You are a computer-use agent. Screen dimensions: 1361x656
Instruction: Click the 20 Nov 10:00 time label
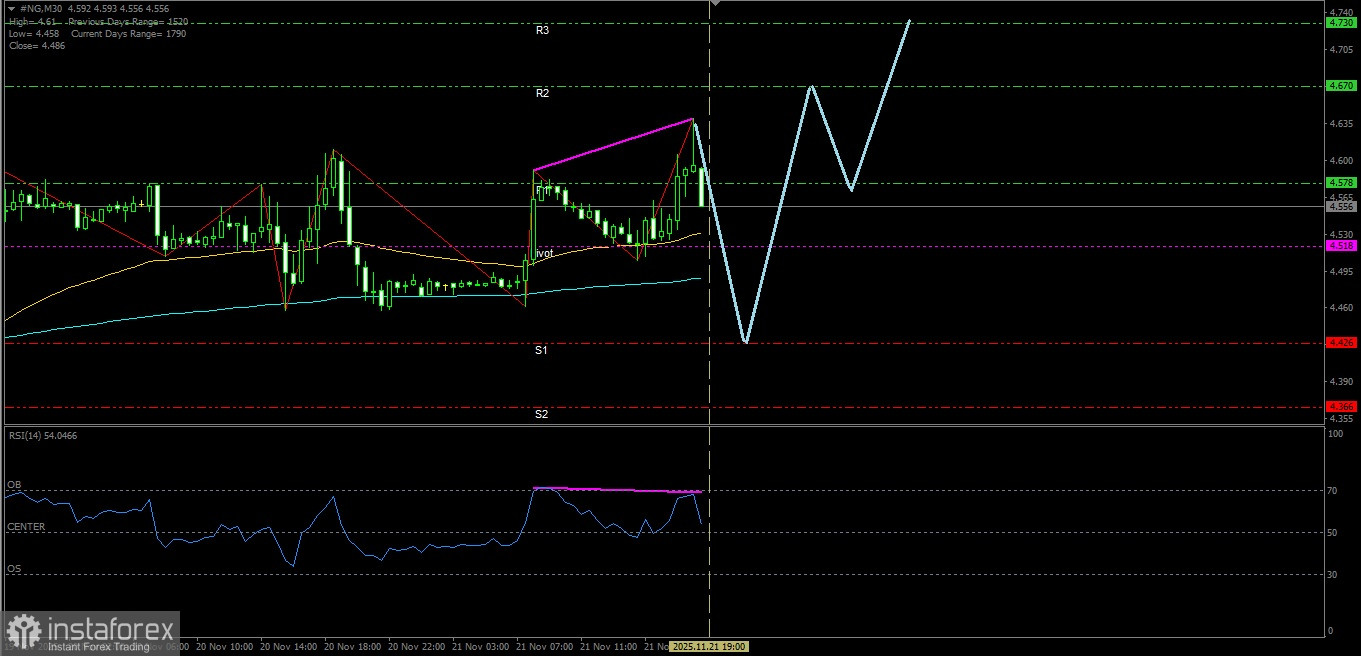point(227,647)
